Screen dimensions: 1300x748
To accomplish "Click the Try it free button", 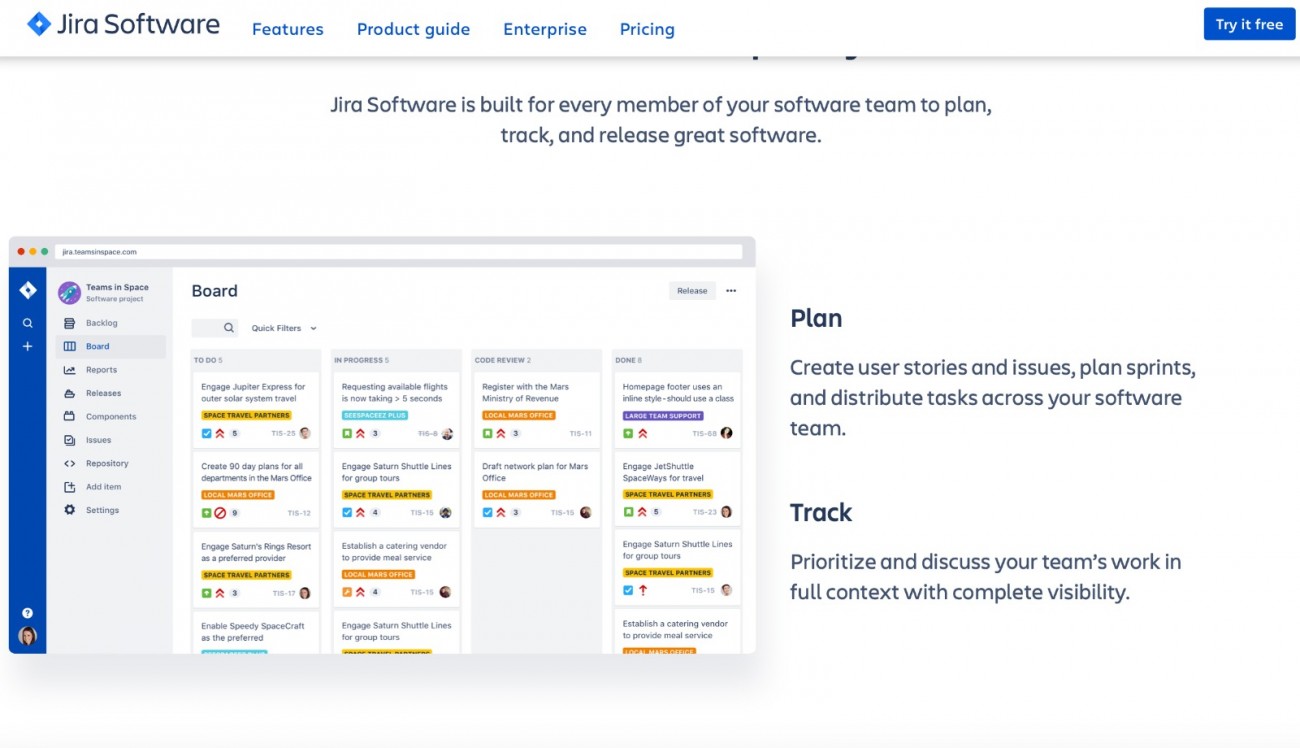I will click(1249, 24).
